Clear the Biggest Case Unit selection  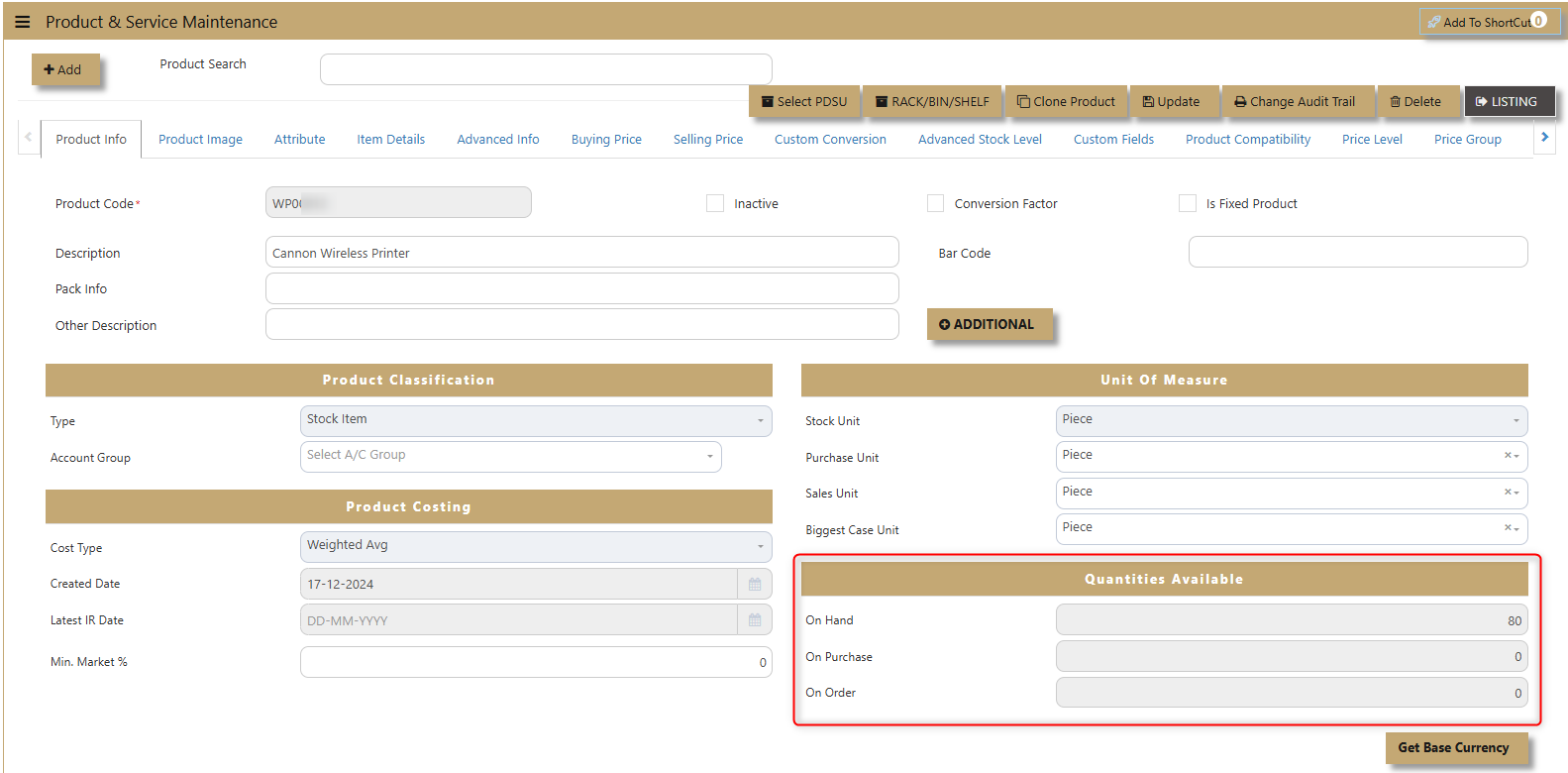(x=1508, y=528)
